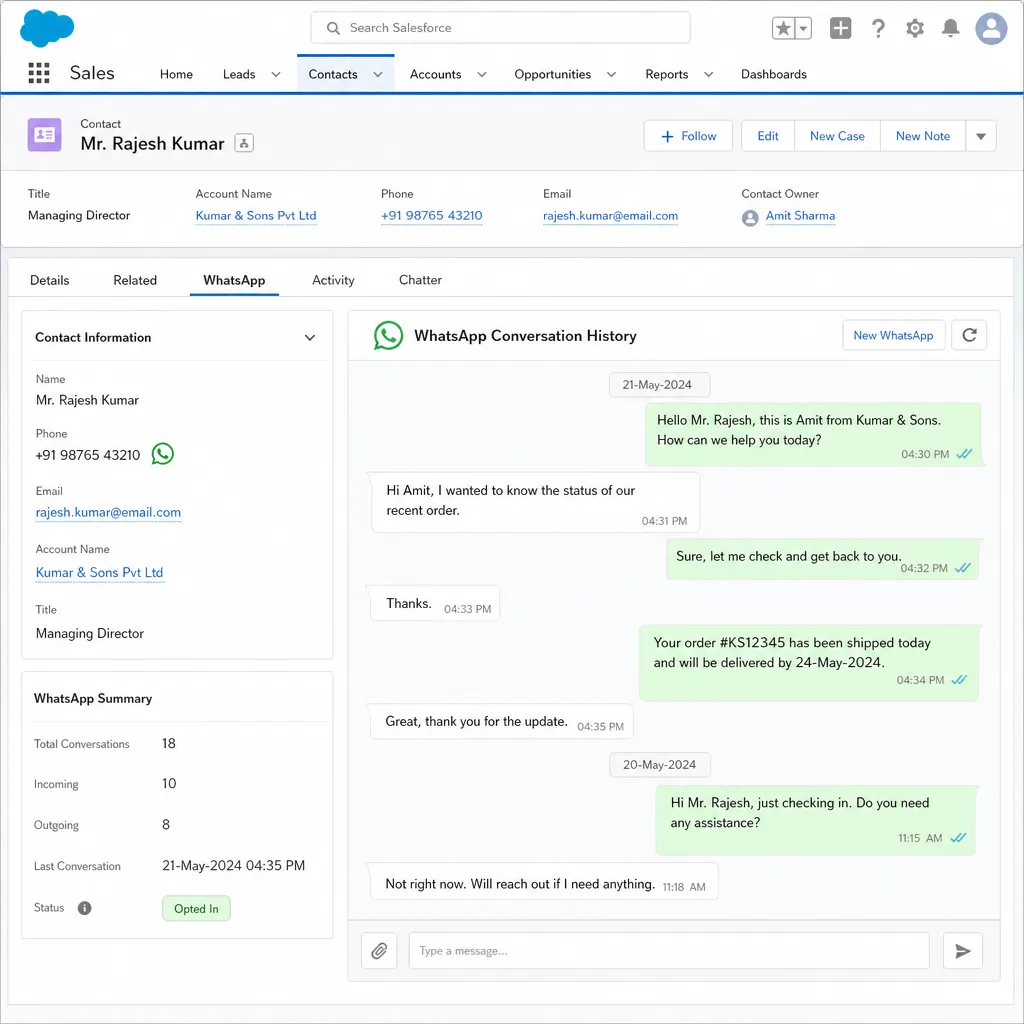Open the notifications bell

[x=950, y=28]
